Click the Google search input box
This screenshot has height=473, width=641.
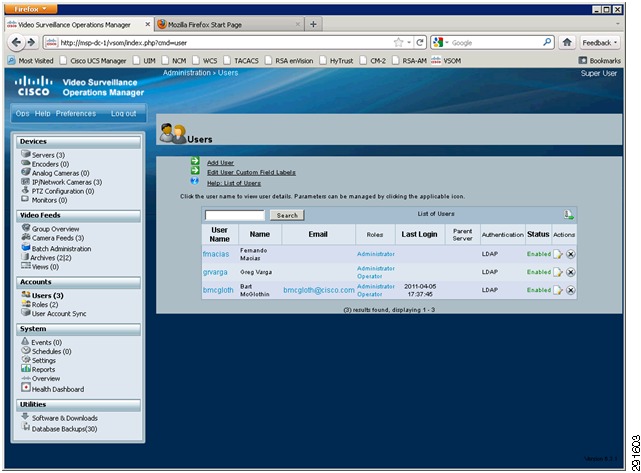496,43
